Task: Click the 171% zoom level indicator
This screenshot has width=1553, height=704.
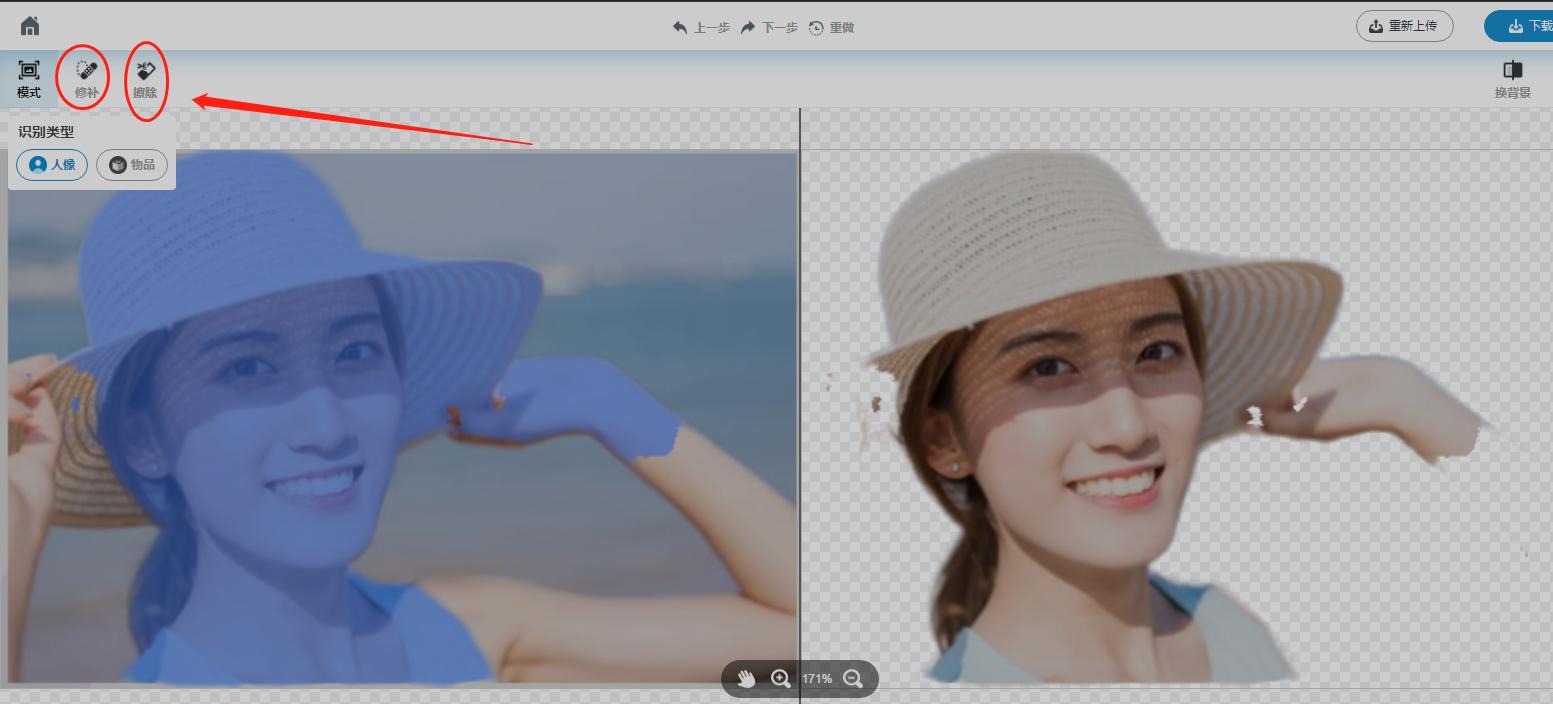Action: (x=817, y=678)
